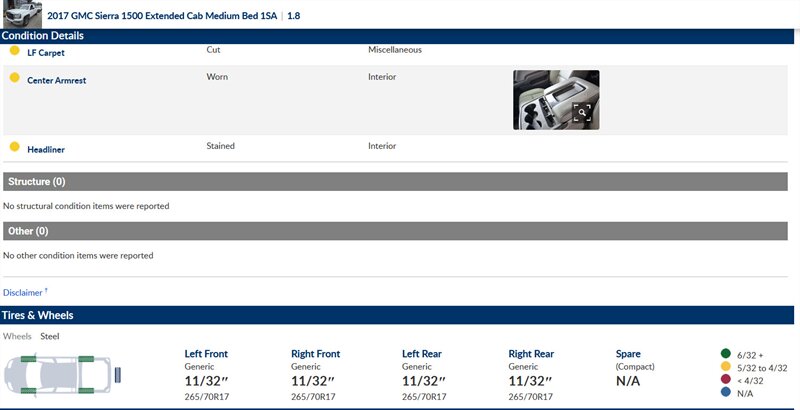The image size is (800, 410).
Task: Click the red < 4/32 legend dot
Action: click(725, 381)
